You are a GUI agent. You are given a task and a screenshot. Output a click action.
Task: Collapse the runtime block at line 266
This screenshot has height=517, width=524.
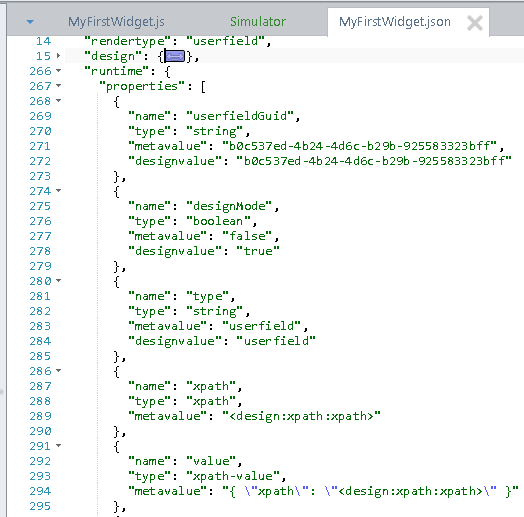click(x=58, y=71)
